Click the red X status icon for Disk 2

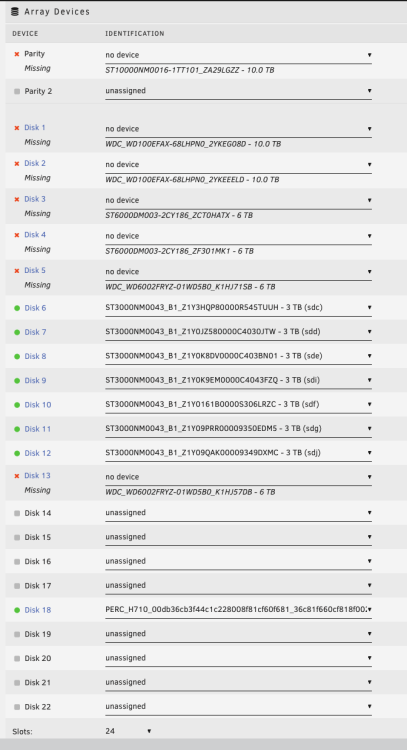pos(17,164)
